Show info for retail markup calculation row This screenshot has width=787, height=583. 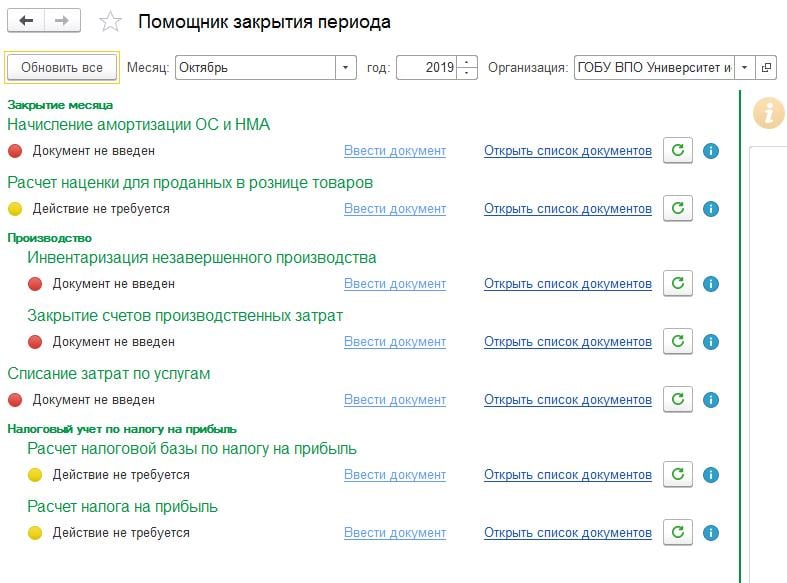[711, 209]
